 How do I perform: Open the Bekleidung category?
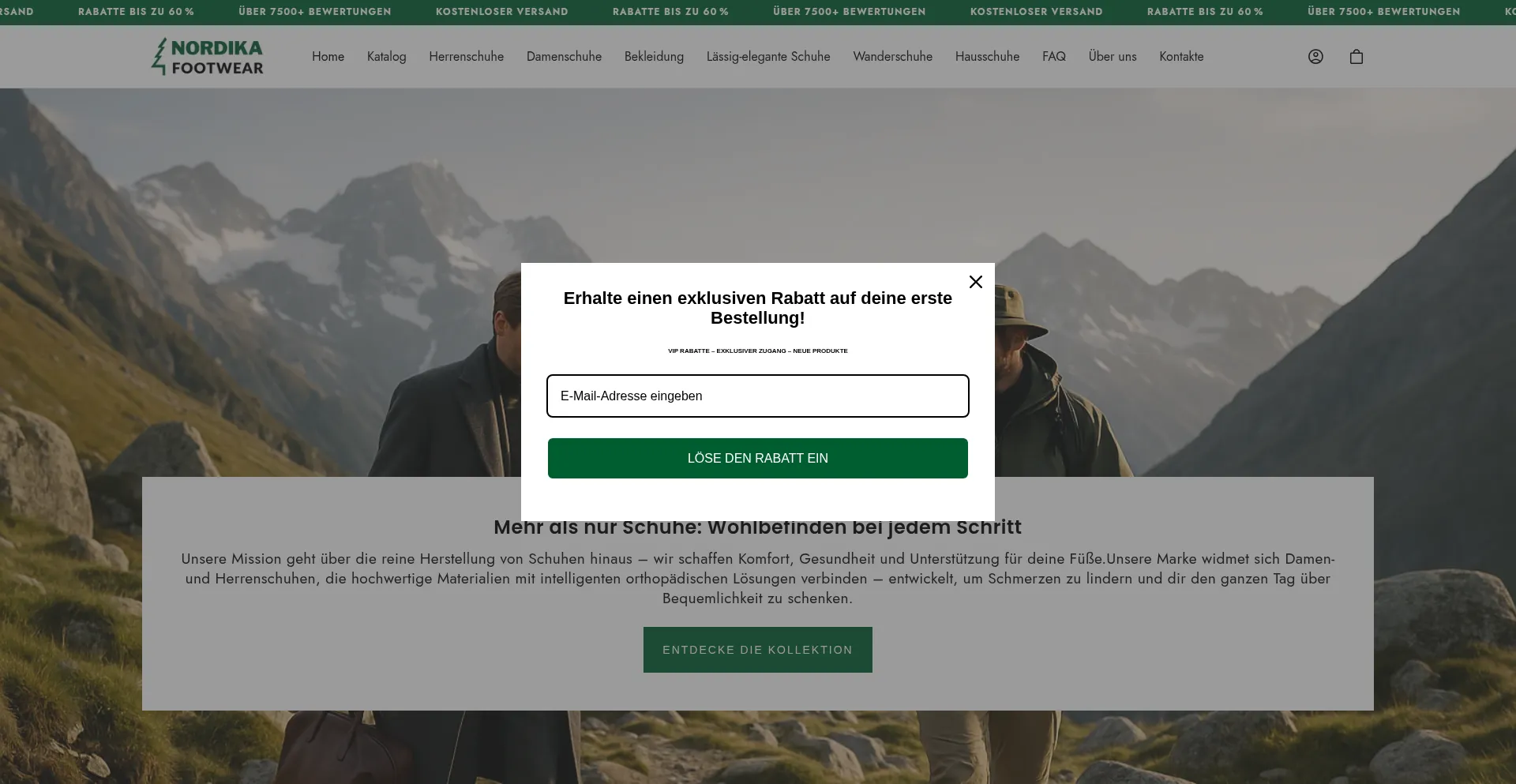tap(654, 57)
